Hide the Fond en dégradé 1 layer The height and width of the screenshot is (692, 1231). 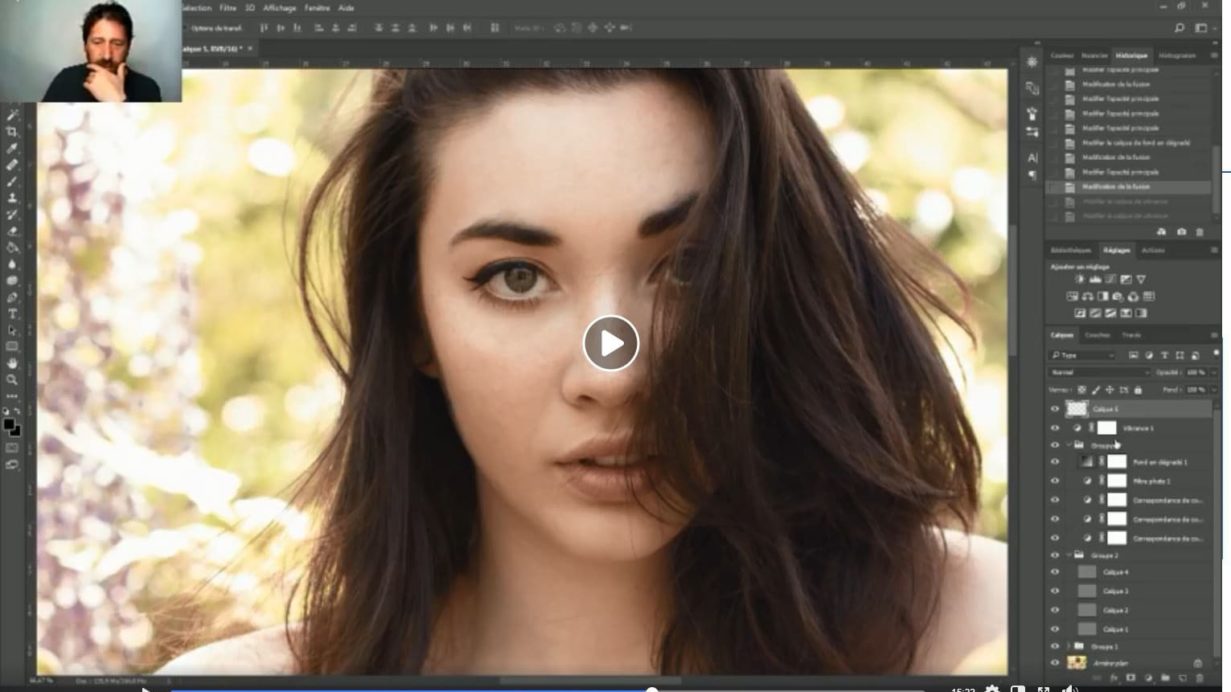click(1055, 462)
